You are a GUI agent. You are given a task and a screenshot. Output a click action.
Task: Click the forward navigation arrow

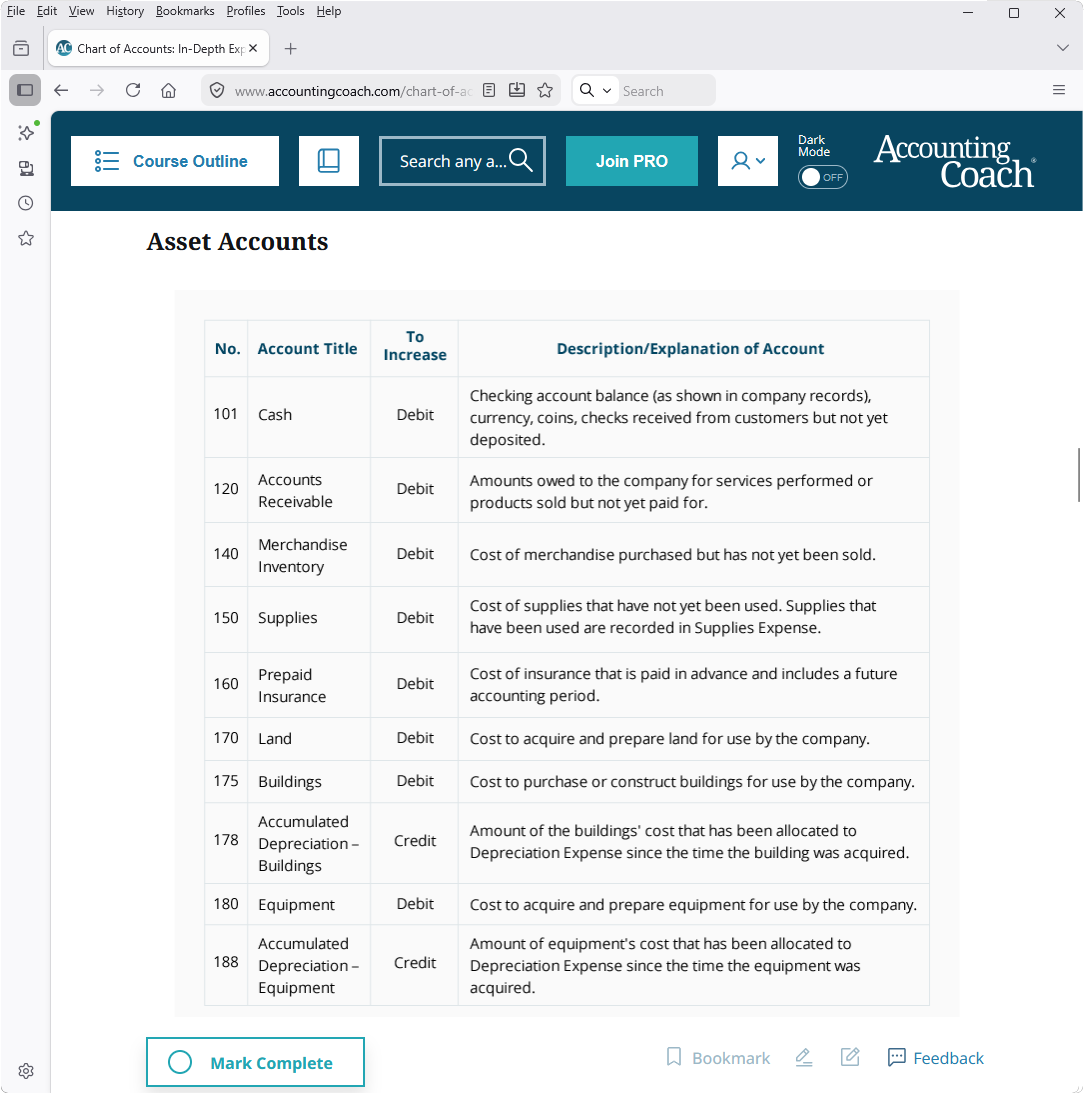[97, 90]
